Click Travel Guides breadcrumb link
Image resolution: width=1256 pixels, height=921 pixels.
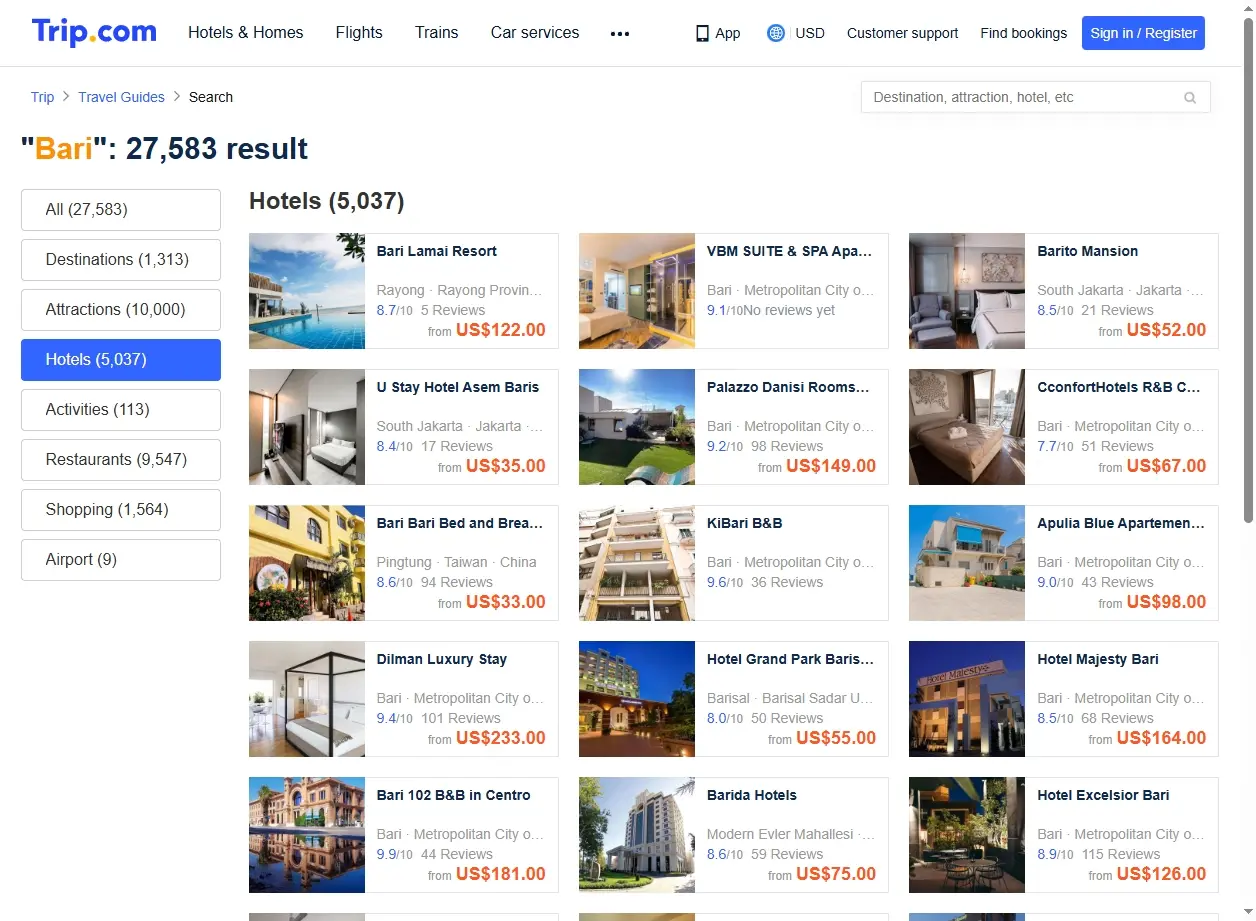tap(121, 97)
